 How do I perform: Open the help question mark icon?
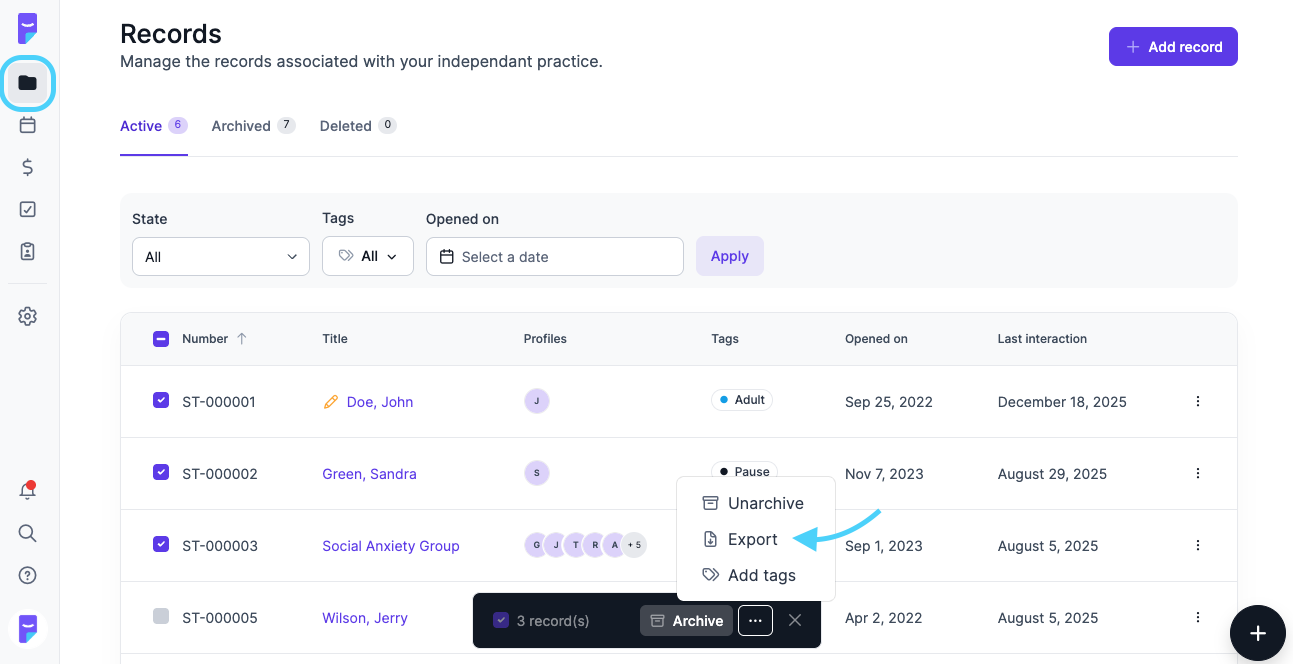pos(28,575)
